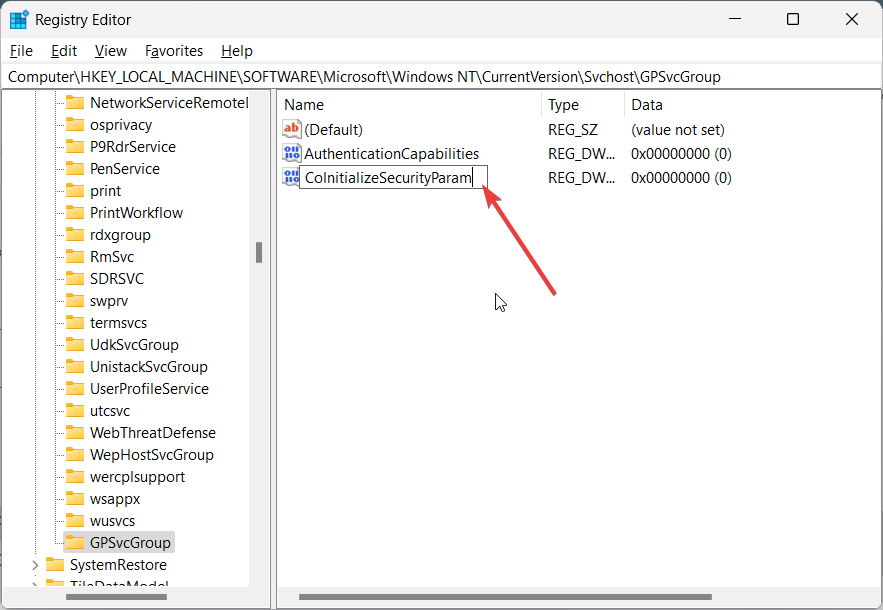Click the NetworkServiceRemote folder icon

[74, 103]
